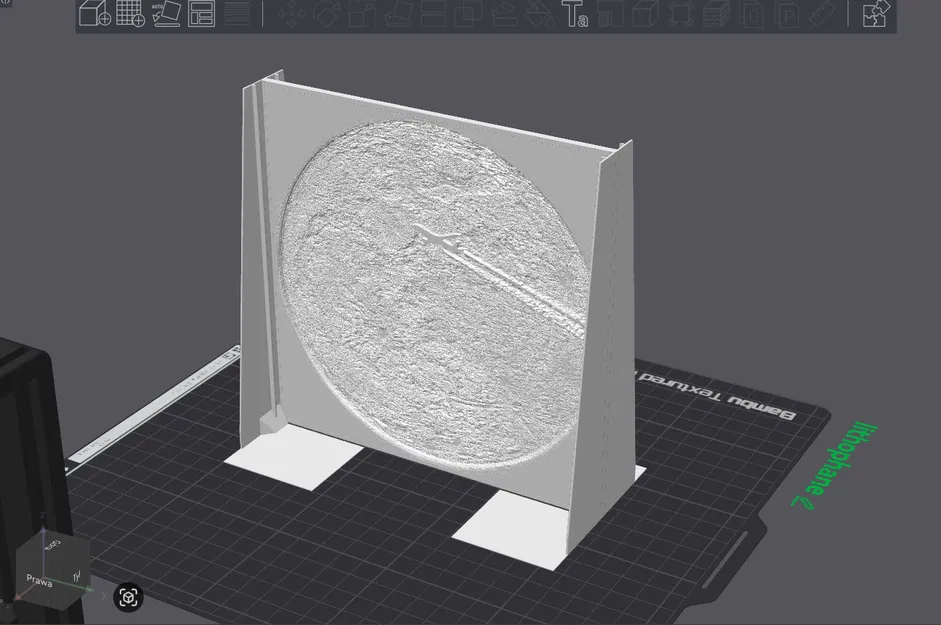Click the Arrange Objects icon

(x=203, y=14)
